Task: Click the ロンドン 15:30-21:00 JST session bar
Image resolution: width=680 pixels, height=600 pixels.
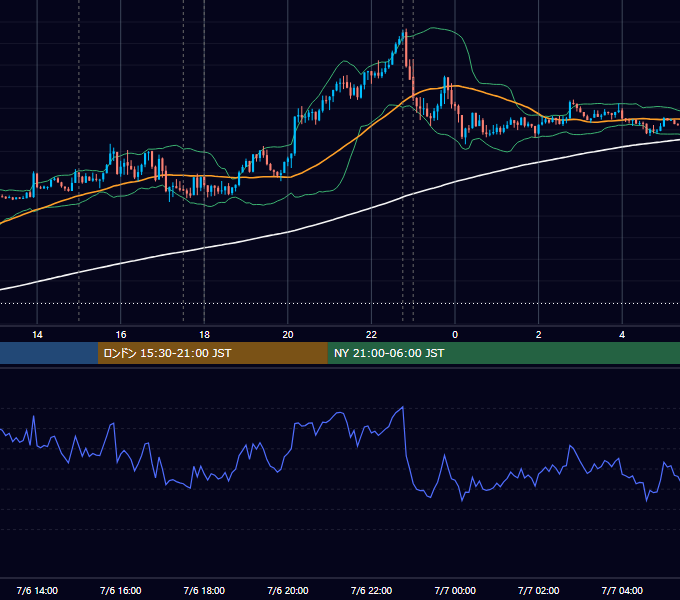Action: pyautogui.click(x=212, y=353)
